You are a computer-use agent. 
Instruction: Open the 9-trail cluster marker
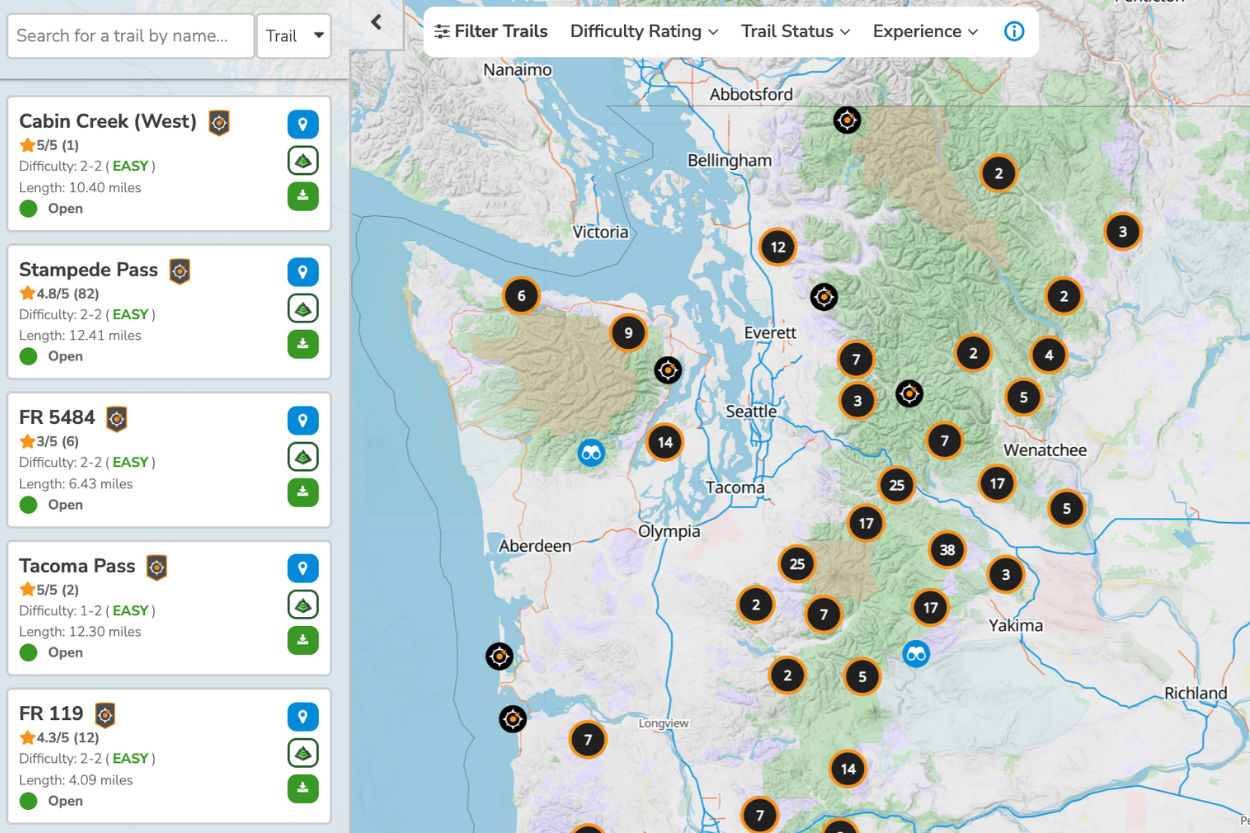point(628,333)
